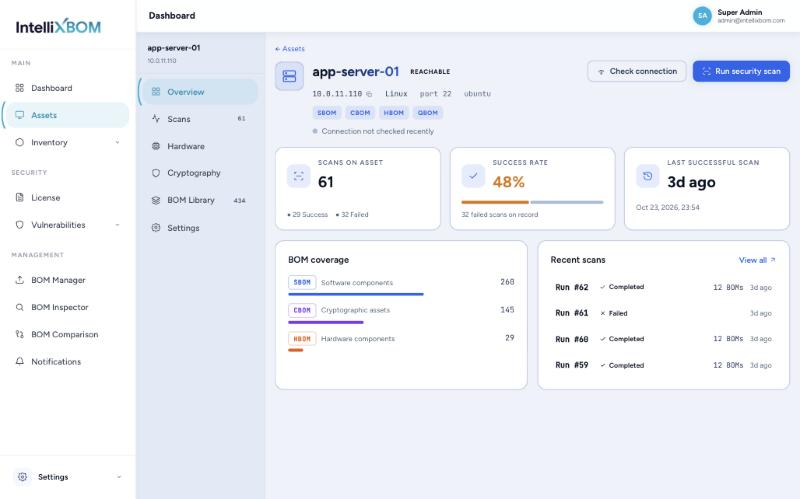Screen dimensions: 800x499
Task: Click the HBOM badge in BOM coverage
Action: coord(302,338)
